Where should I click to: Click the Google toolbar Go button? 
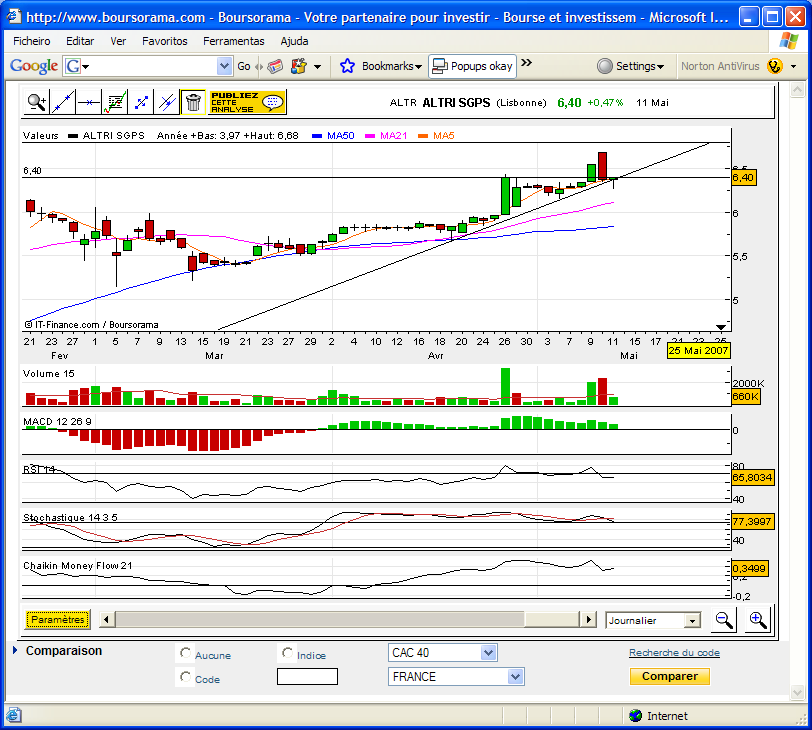point(244,66)
